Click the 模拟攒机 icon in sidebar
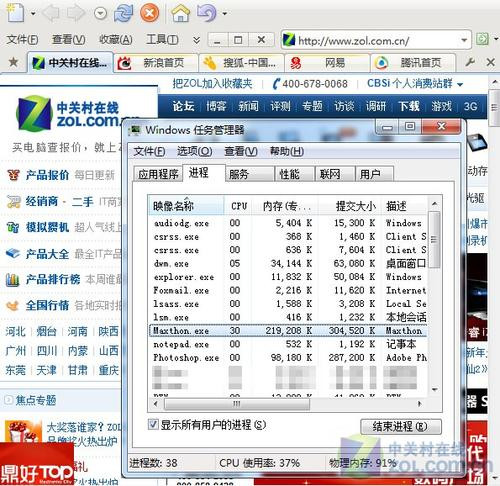Viewport: 500px width, 486px height. pyautogui.click(x=13, y=228)
